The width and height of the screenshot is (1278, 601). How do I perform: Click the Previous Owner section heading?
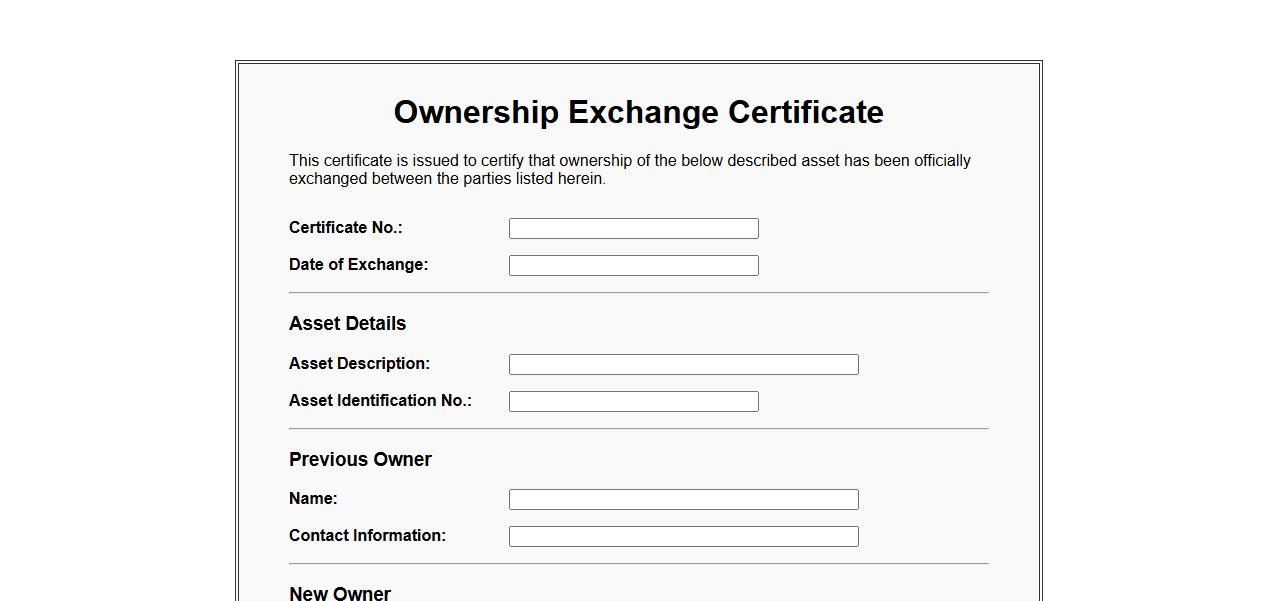[x=360, y=460]
